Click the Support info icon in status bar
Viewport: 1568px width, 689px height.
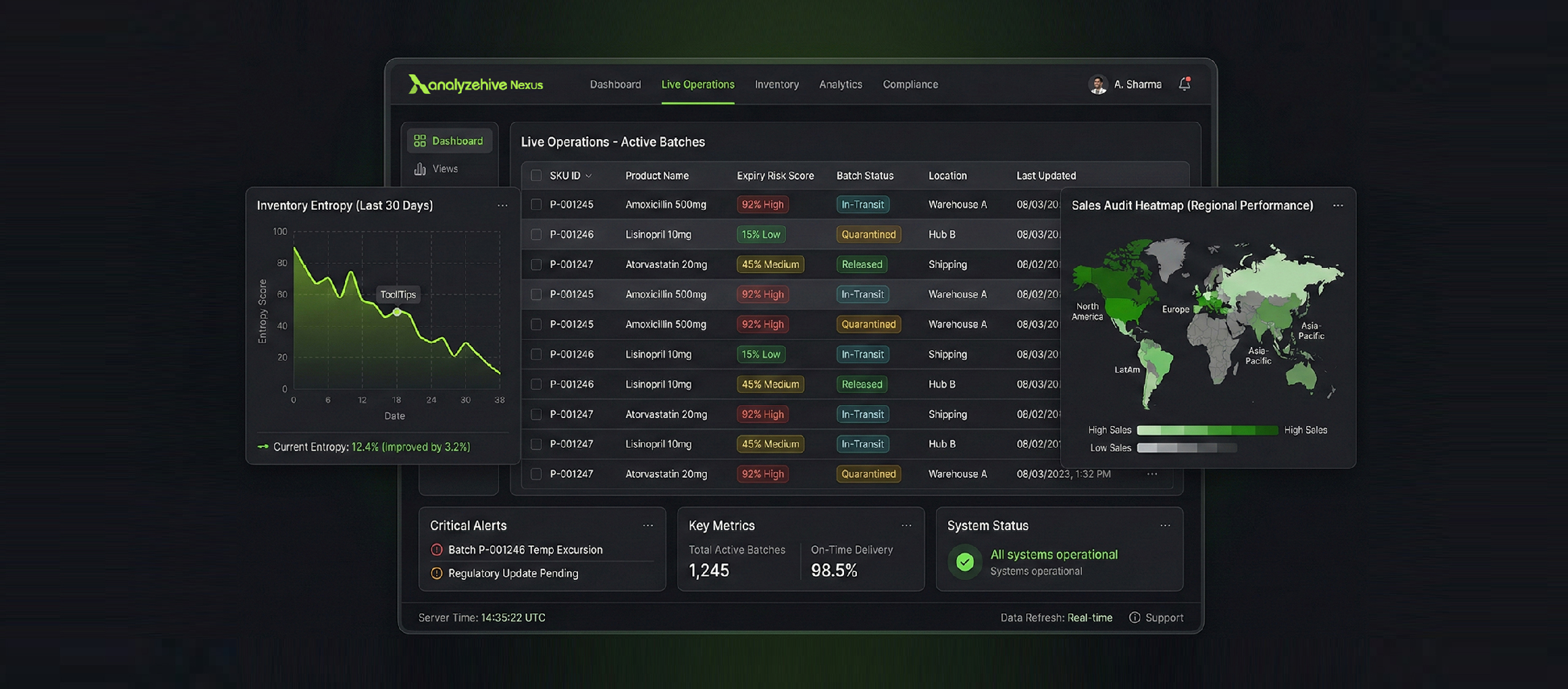(1135, 617)
